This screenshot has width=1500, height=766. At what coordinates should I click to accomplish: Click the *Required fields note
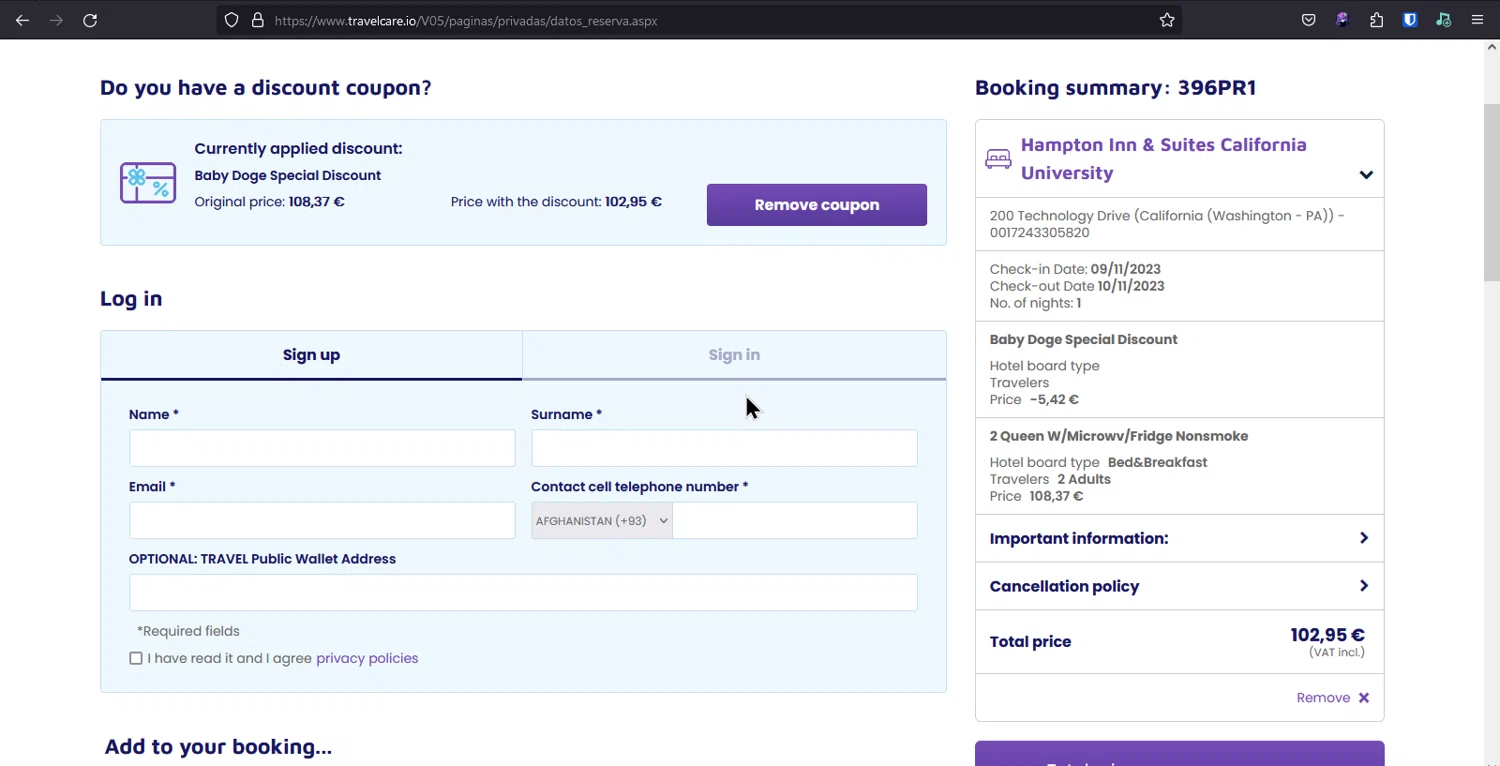tap(188, 631)
